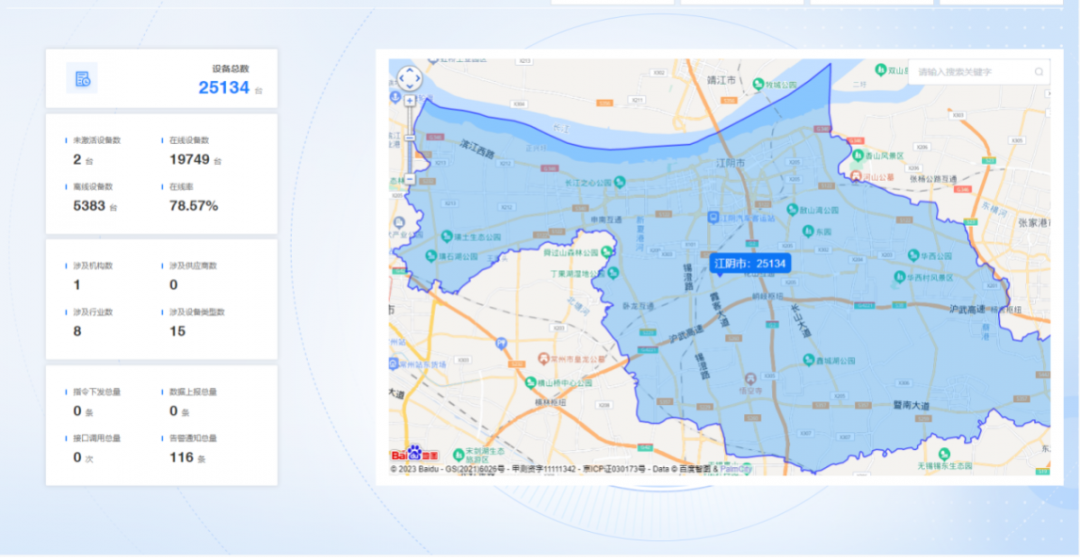Click the alarm notification total 116

point(181,458)
